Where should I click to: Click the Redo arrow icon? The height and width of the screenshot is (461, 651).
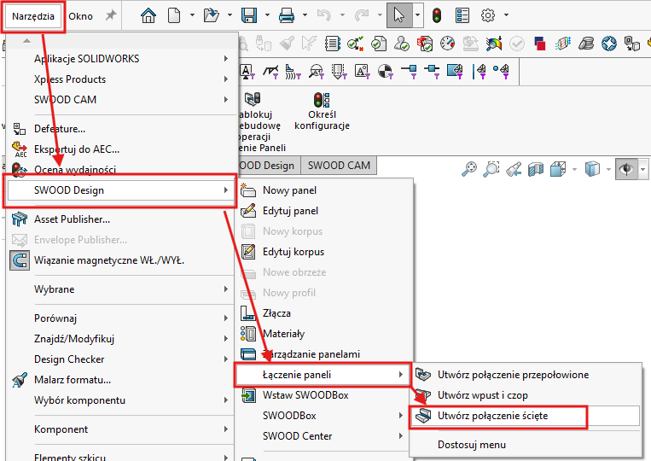362,16
